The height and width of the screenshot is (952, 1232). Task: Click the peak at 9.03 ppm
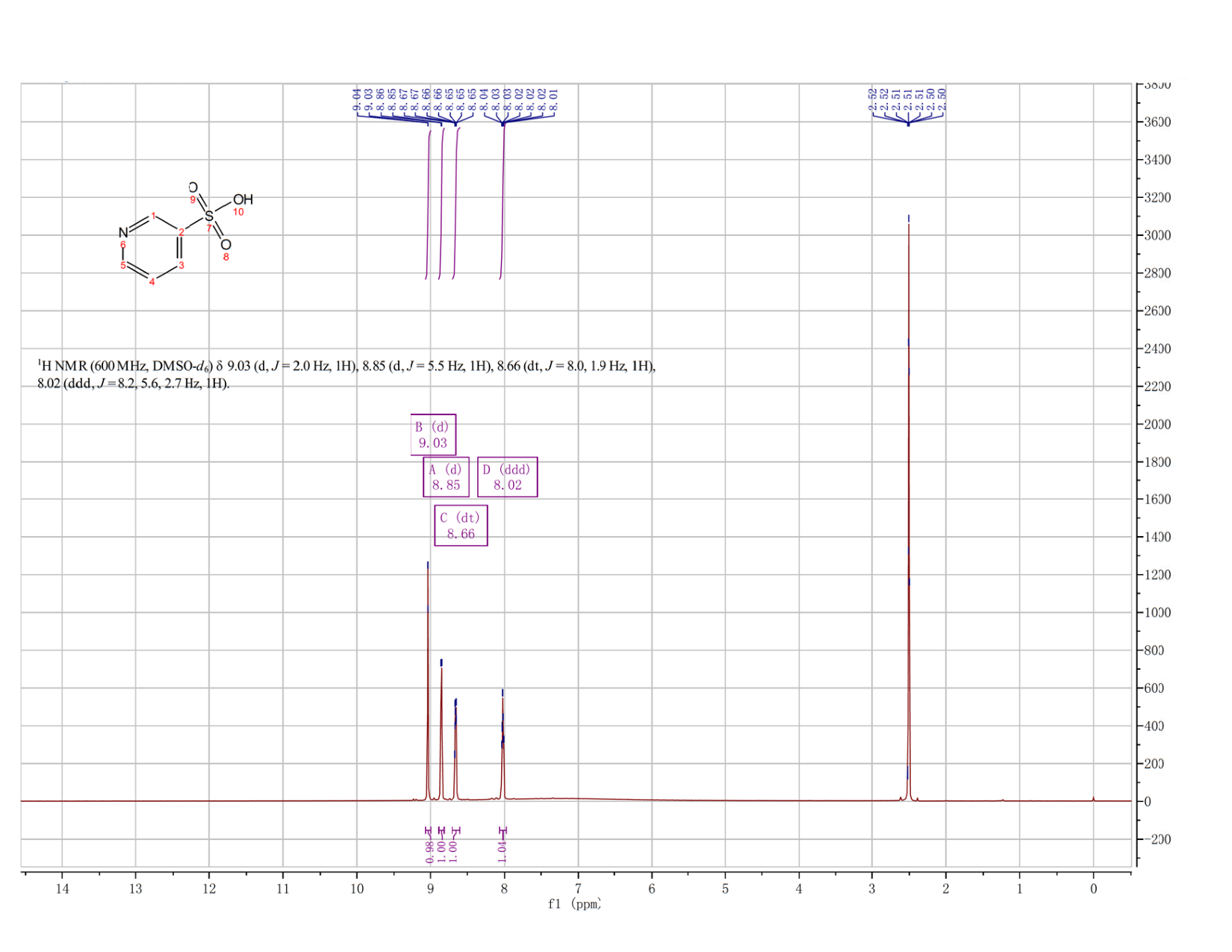(428, 681)
